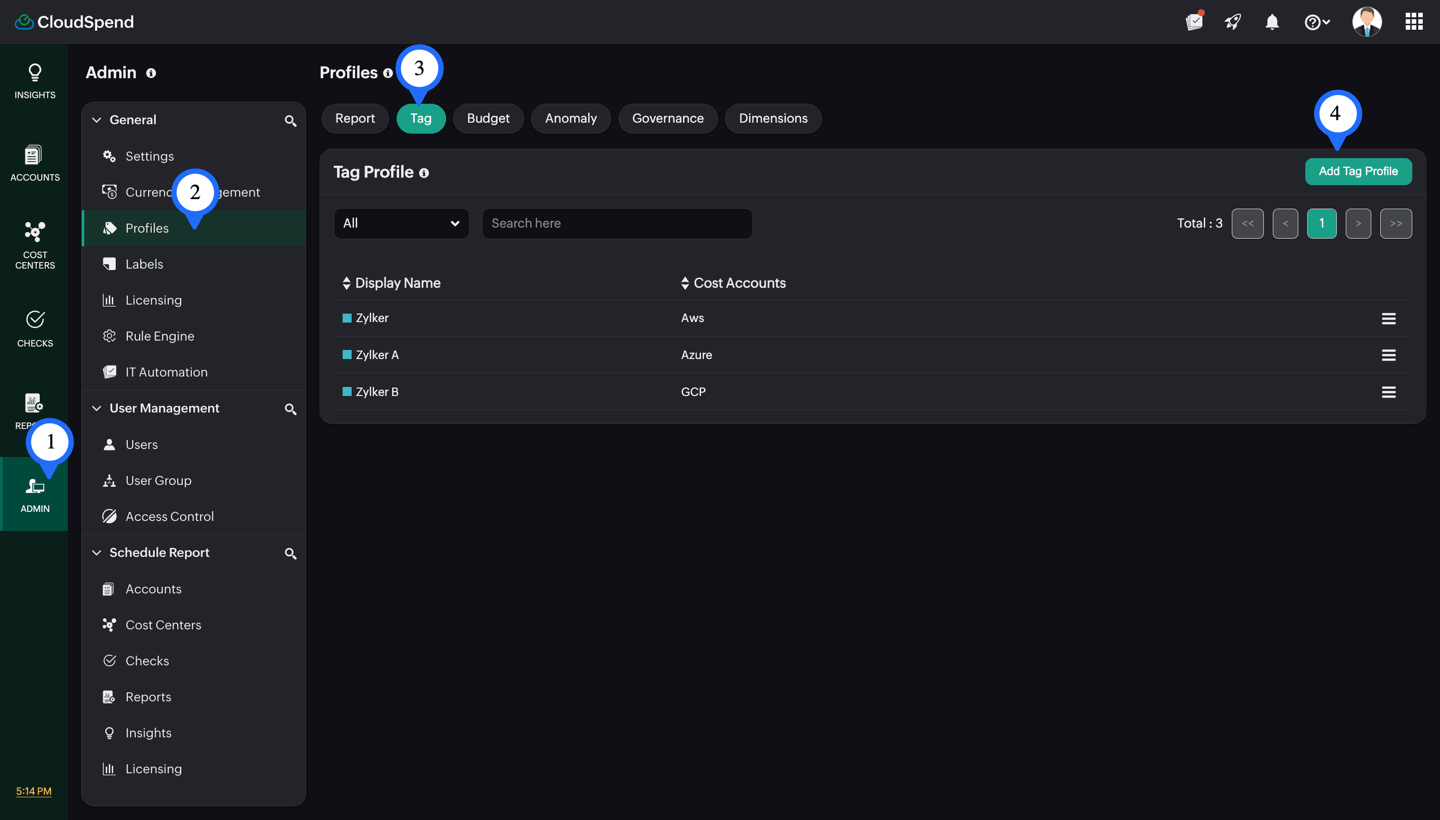Collapse the Schedule Report section
Image resolution: width=1440 pixels, height=820 pixels.
97,552
